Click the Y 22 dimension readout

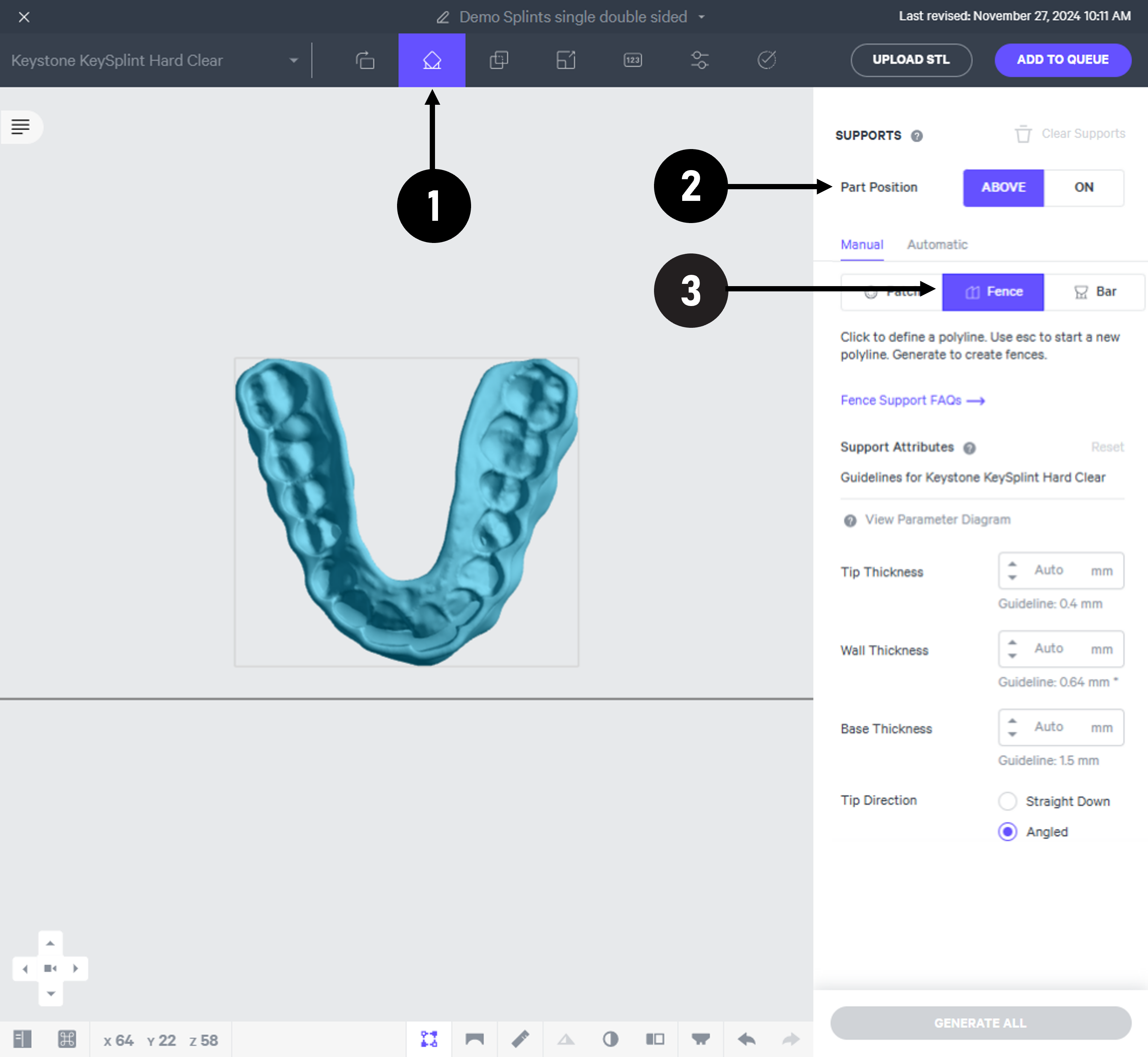(x=162, y=1040)
